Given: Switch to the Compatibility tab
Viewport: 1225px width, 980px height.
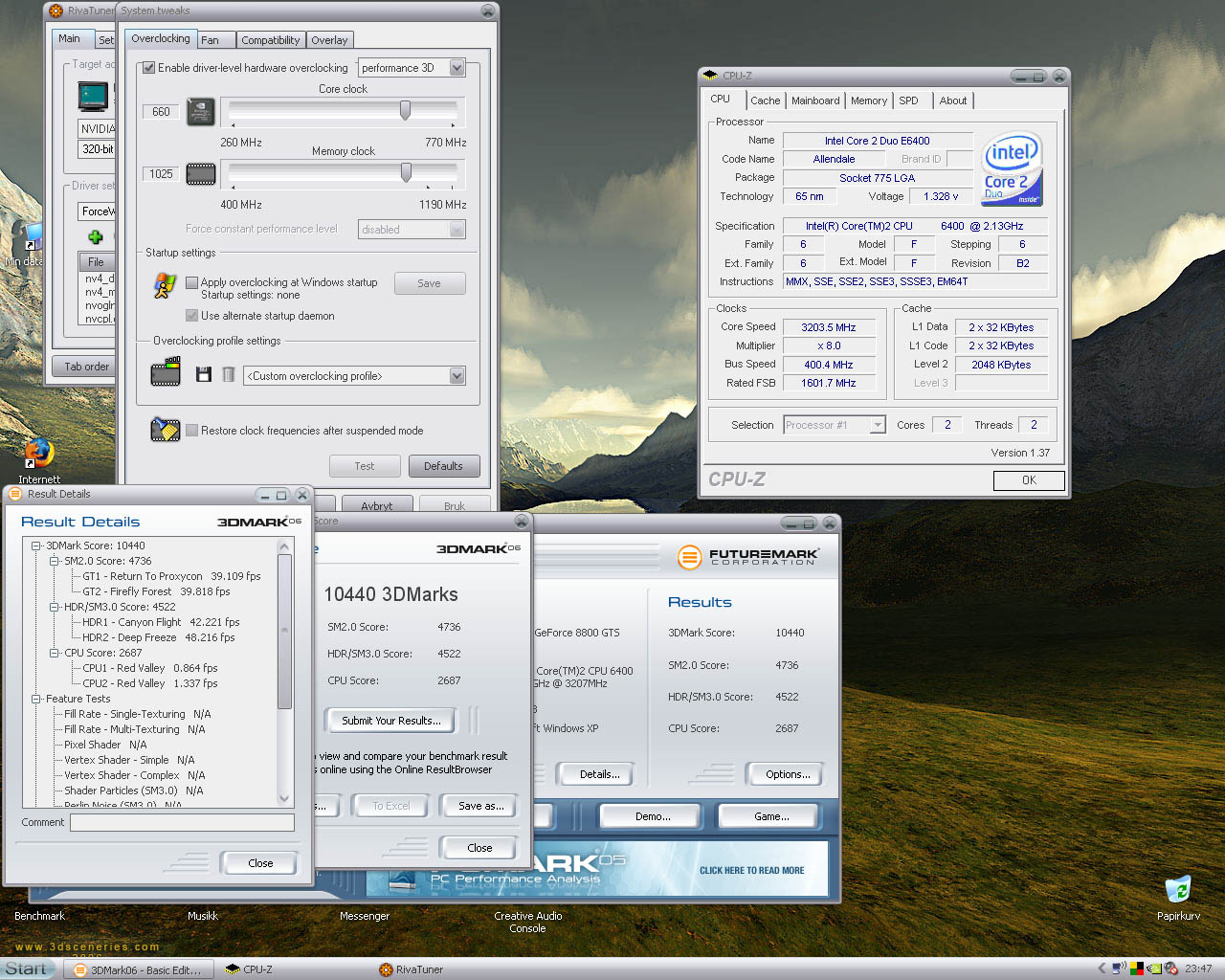Looking at the screenshot, I should click(x=270, y=40).
